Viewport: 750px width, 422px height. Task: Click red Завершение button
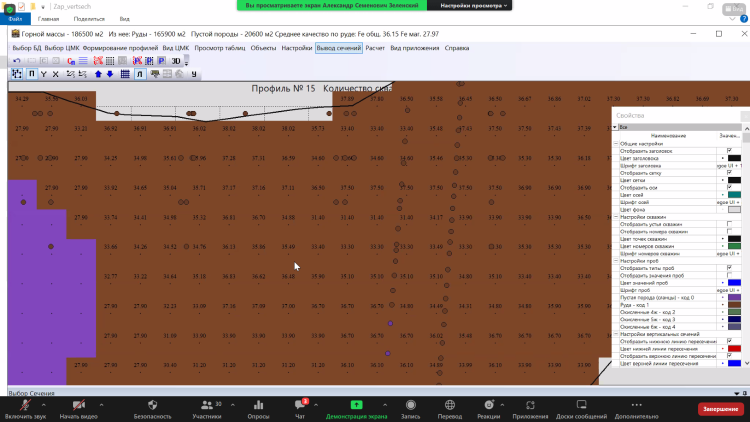[720, 408]
